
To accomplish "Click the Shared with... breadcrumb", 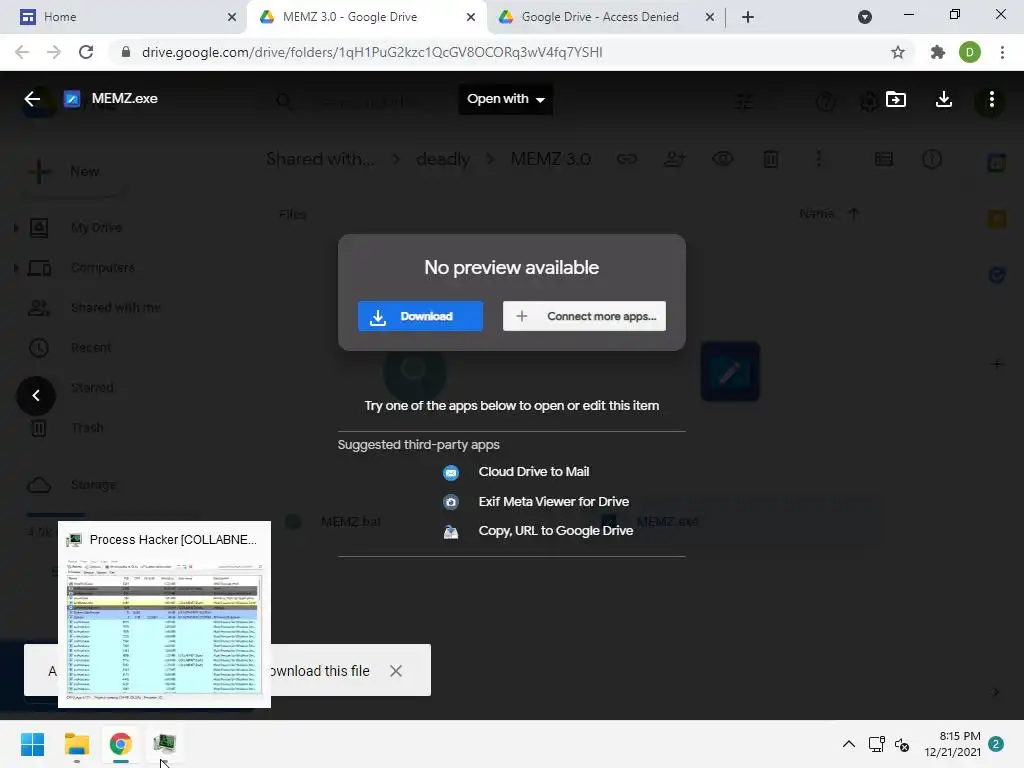I will [x=320, y=159].
